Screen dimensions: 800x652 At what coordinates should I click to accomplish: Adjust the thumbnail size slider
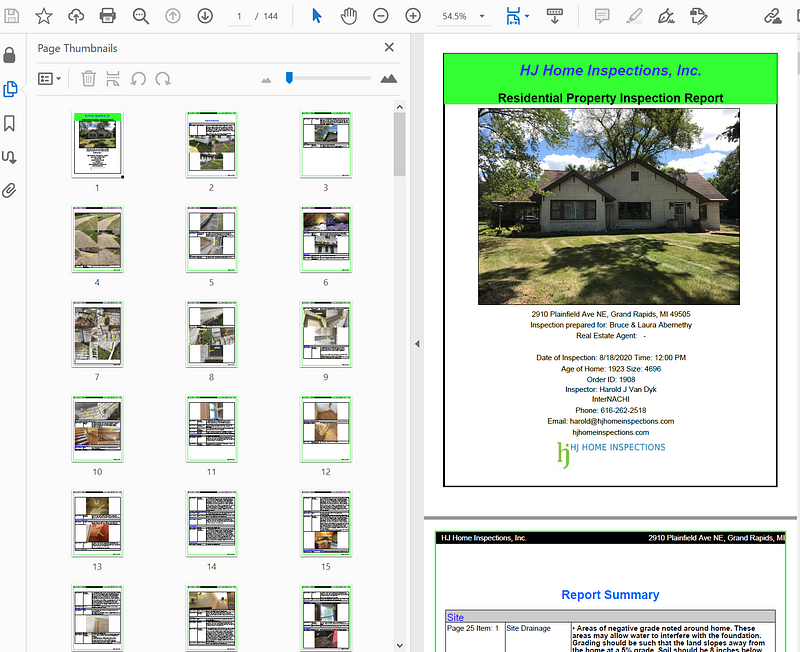click(289, 78)
